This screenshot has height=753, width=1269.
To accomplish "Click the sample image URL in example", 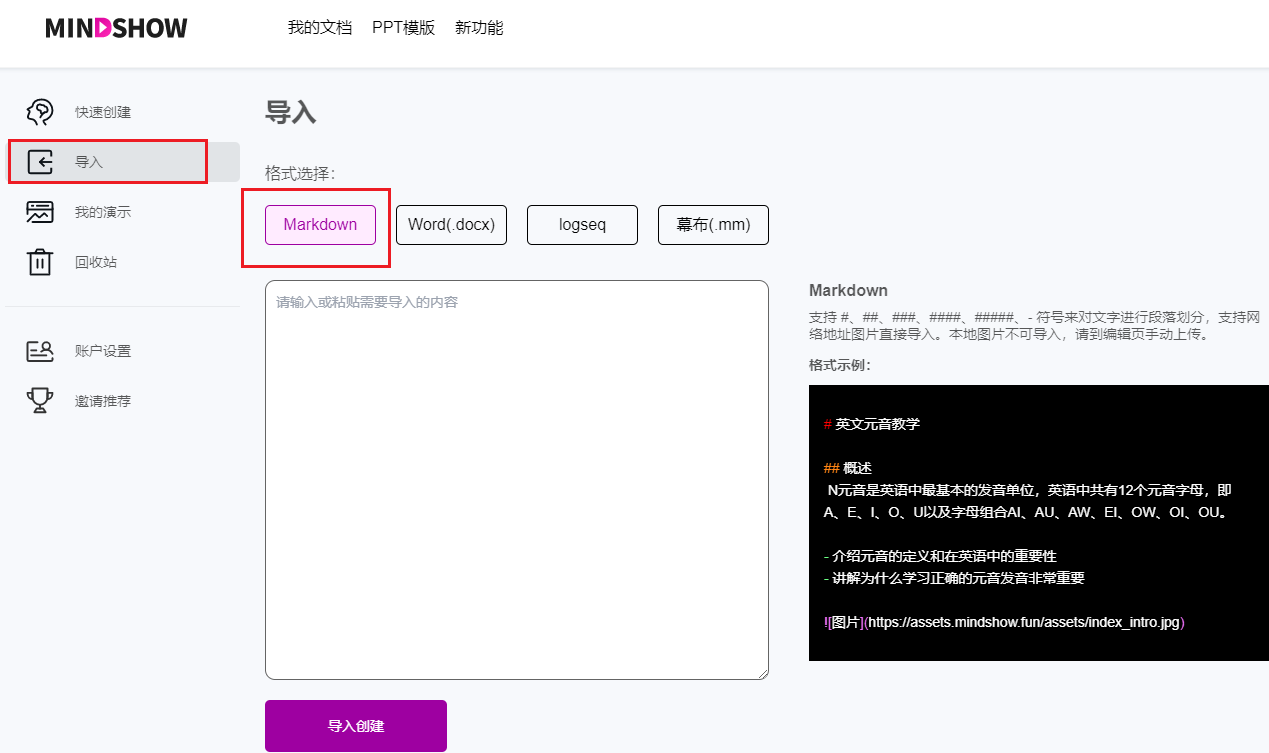I will [x=1025, y=622].
